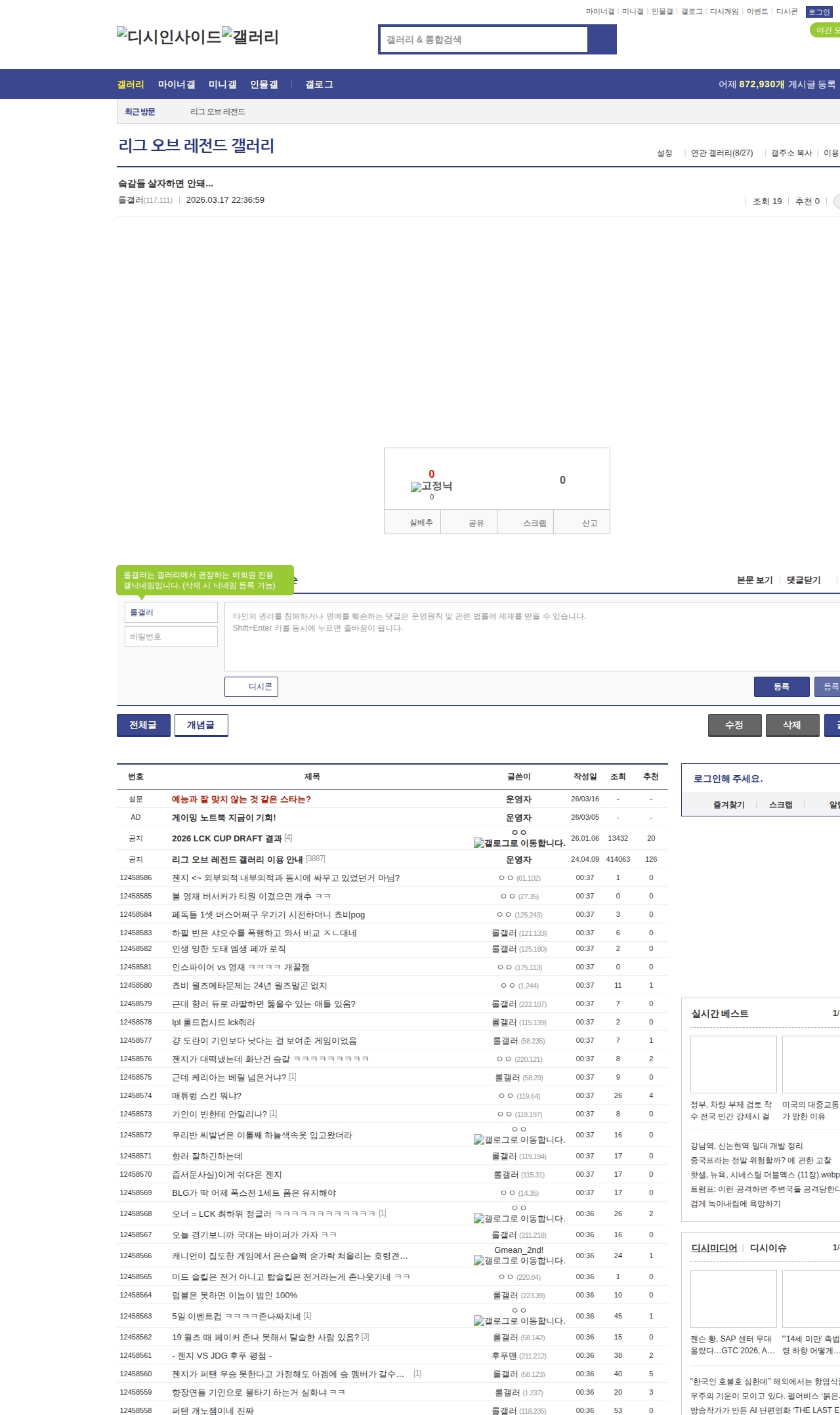The width and height of the screenshot is (840, 1415).
Task: Click the 공유 button under the post
Action: (x=469, y=522)
